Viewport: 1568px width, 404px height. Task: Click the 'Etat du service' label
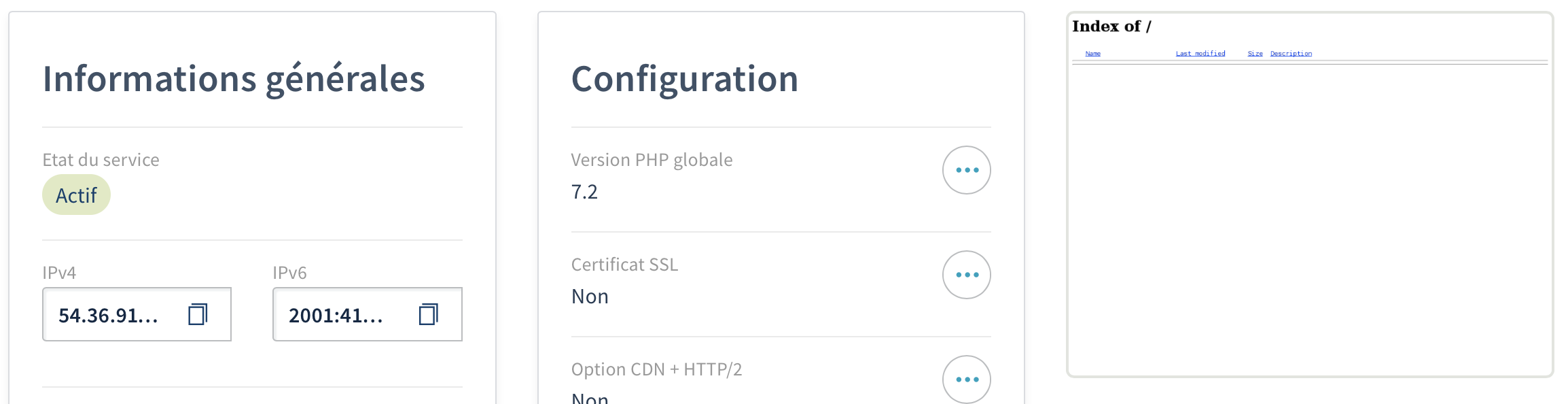[101, 160]
